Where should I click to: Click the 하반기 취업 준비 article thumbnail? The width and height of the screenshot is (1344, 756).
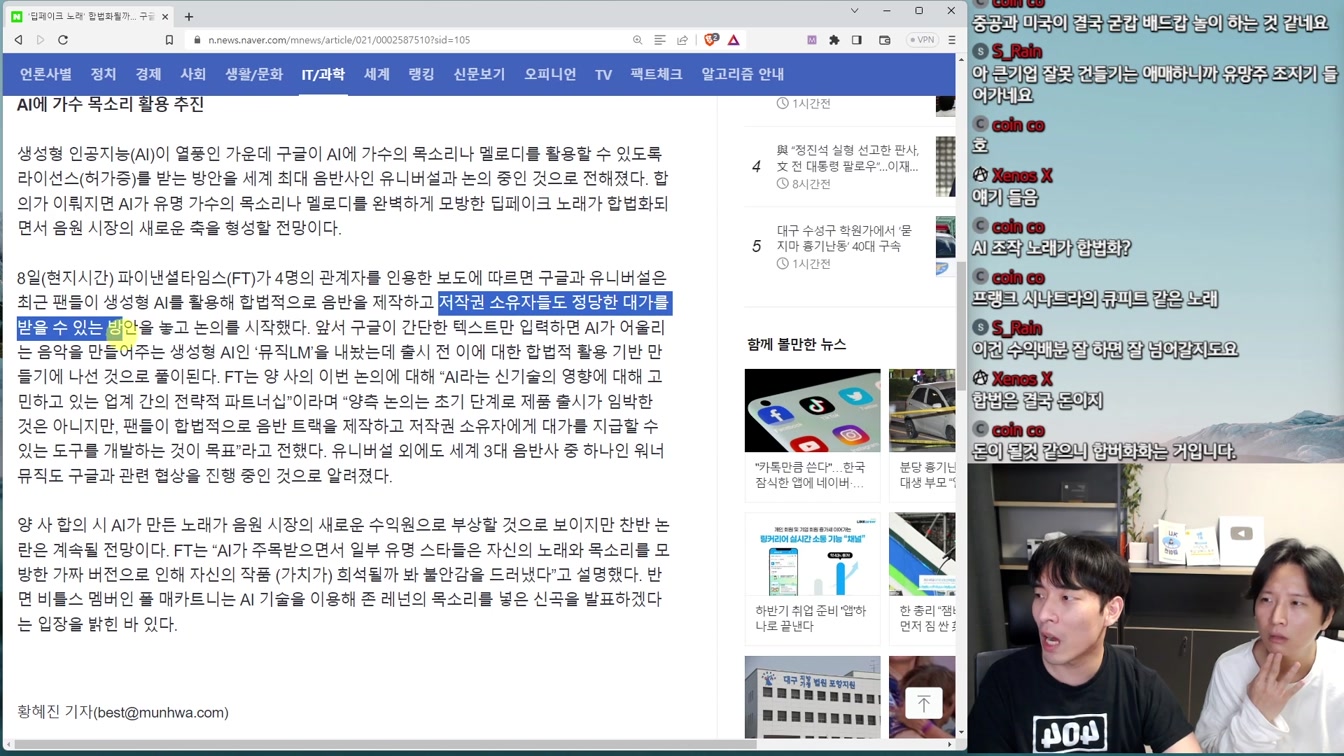[812, 554]
